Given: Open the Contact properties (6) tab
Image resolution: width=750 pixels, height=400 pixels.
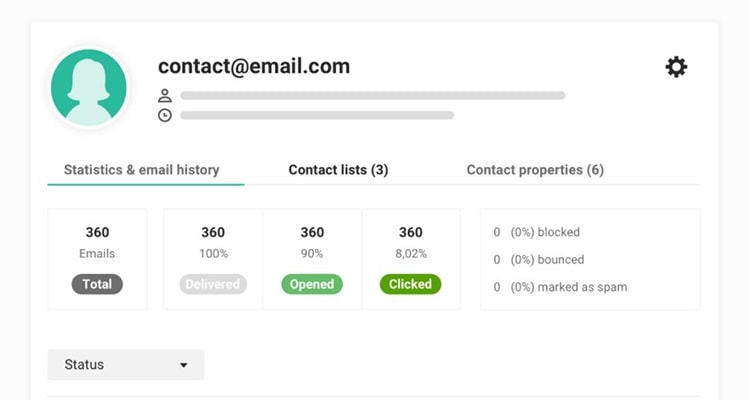Looking at the screenshot, I should (x=535, y=170).
